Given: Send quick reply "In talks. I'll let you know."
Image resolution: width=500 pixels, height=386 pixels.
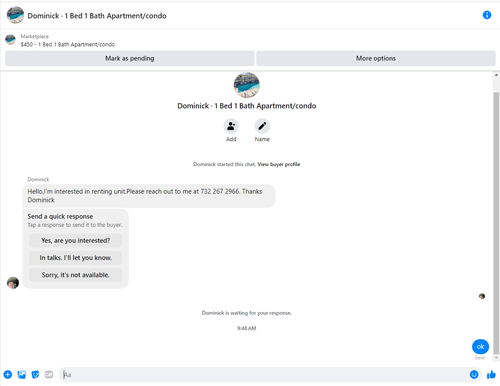Looking at the screenshot, I should click(x=75, y=258).
